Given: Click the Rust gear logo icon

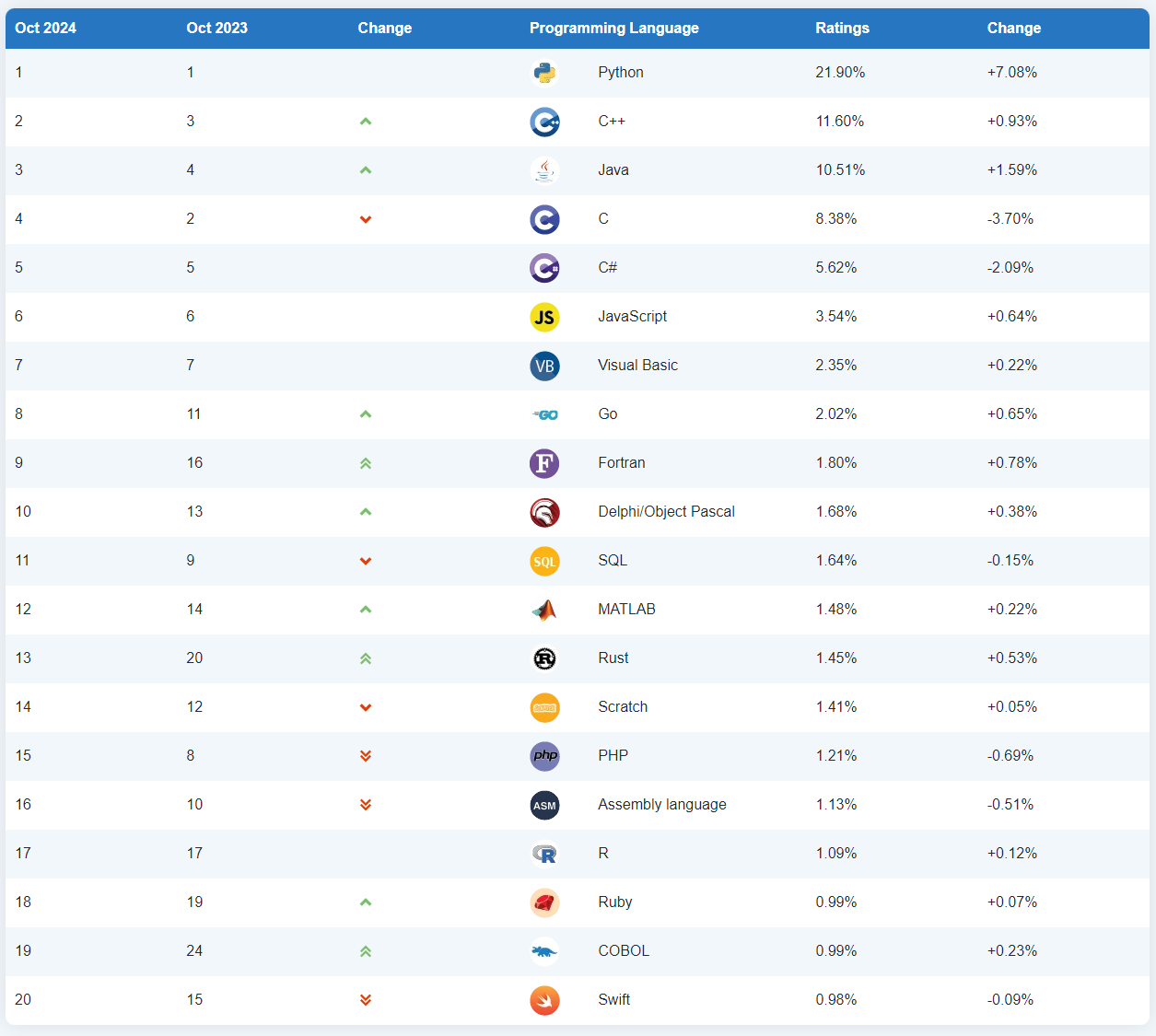Looking at the screenshot, I should click(x=544, y=658).
